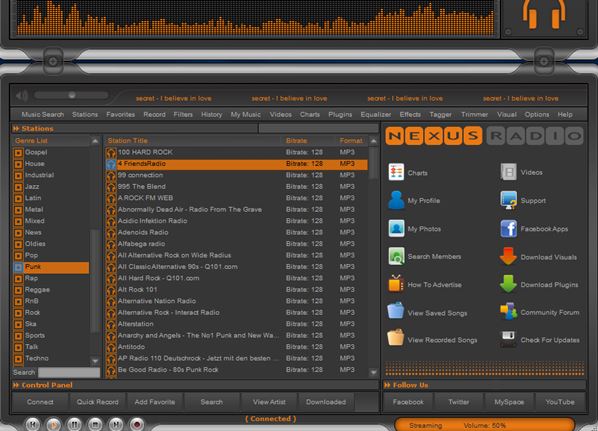The height and width of the screenshot is (431, 598).
Task: Click the orange play button
Action: pyautogui.click(x=53, y=424)
